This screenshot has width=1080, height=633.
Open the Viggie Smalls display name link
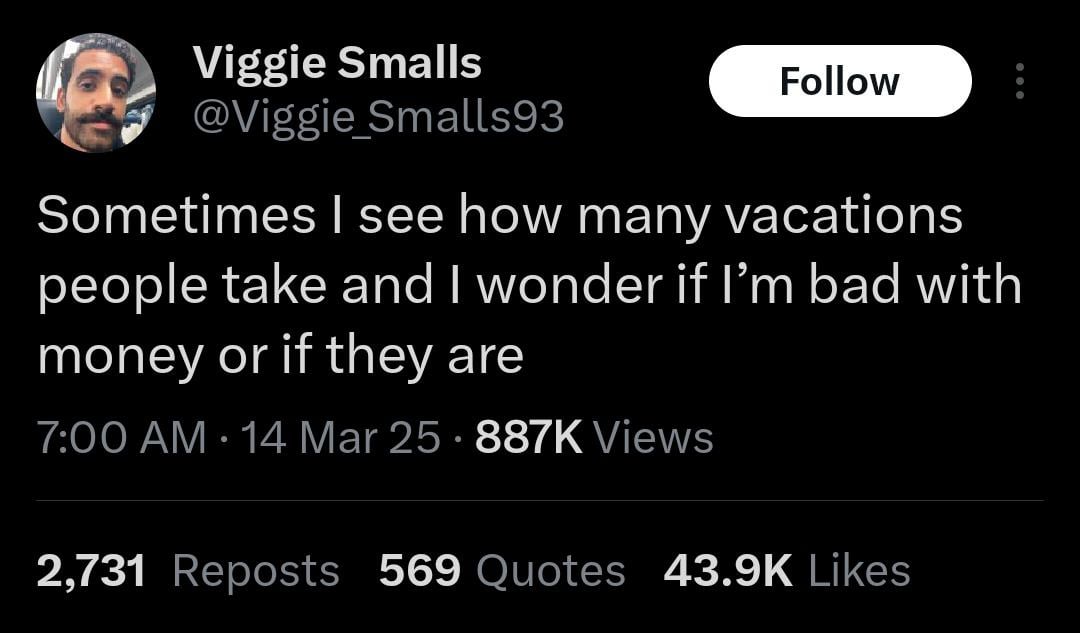click(337, 64)
